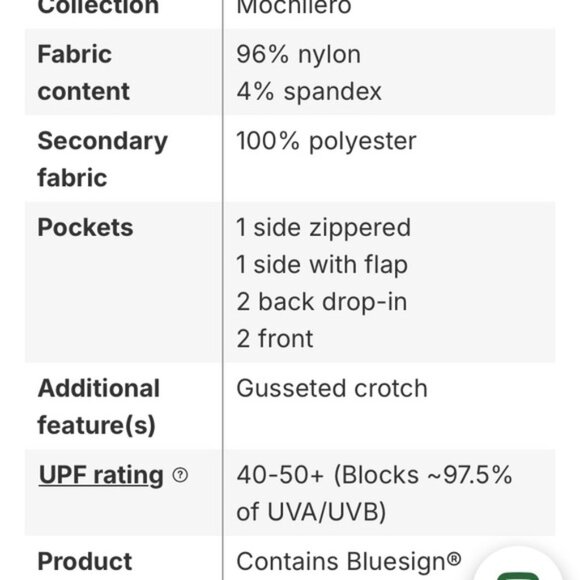Click the 'of UVA/UVB)' text line
This screenshot has height=580, width=580.
coord(311,512)
